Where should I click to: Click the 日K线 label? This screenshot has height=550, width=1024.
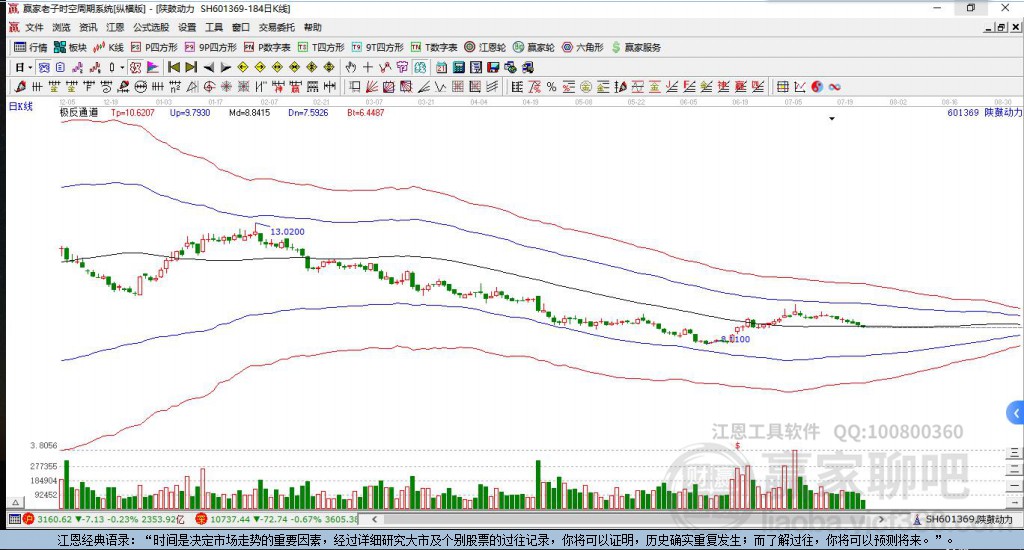(20, 106)
